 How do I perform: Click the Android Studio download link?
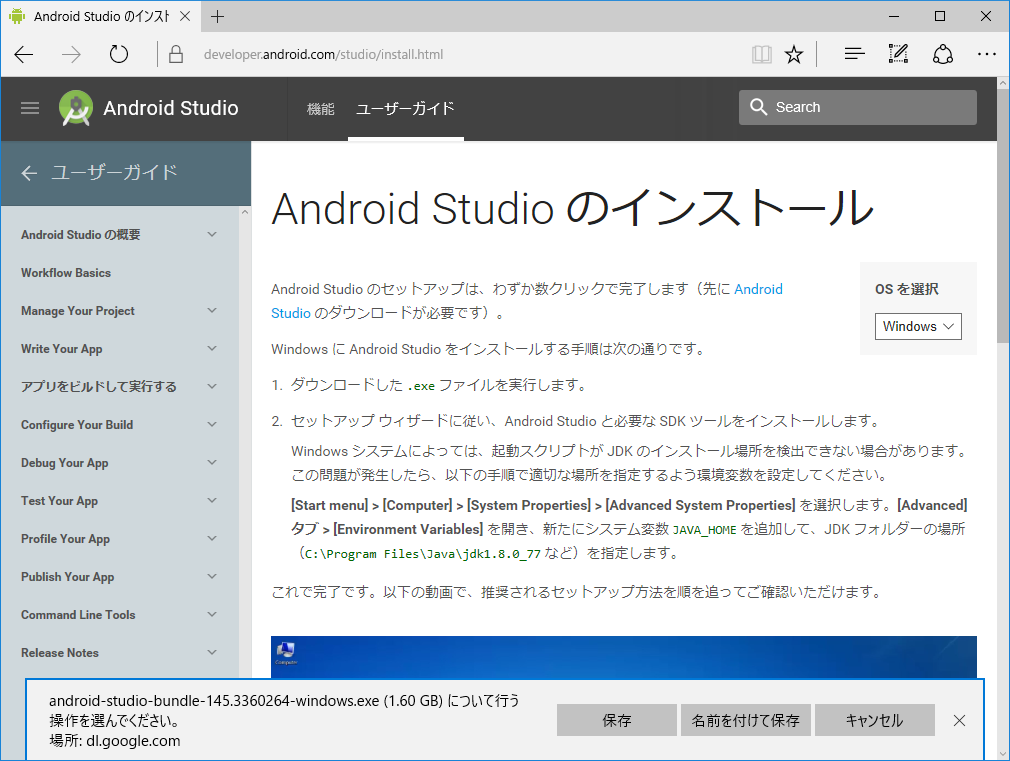point(758,289)
